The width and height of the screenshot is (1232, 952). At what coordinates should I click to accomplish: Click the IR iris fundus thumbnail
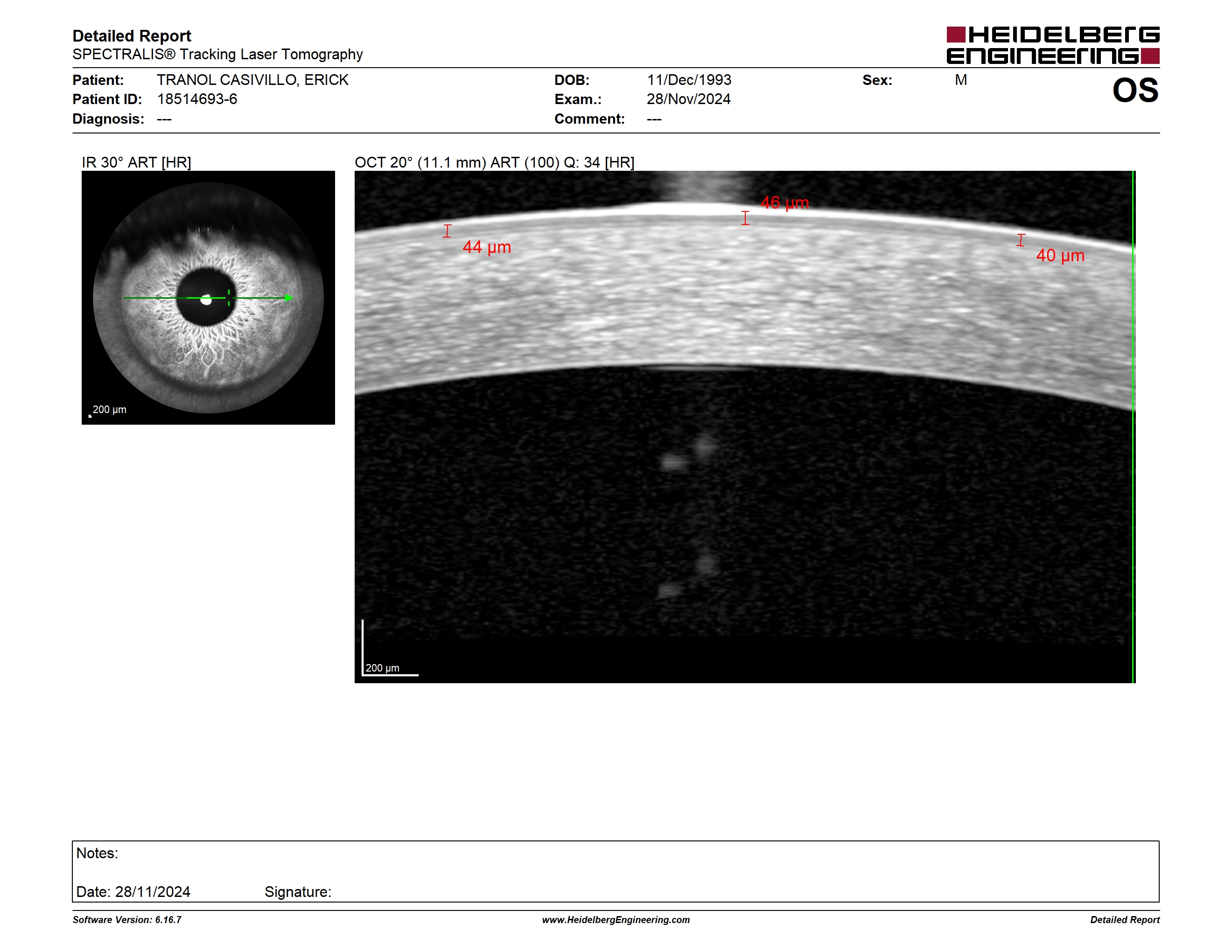click(x=208, y=298)
